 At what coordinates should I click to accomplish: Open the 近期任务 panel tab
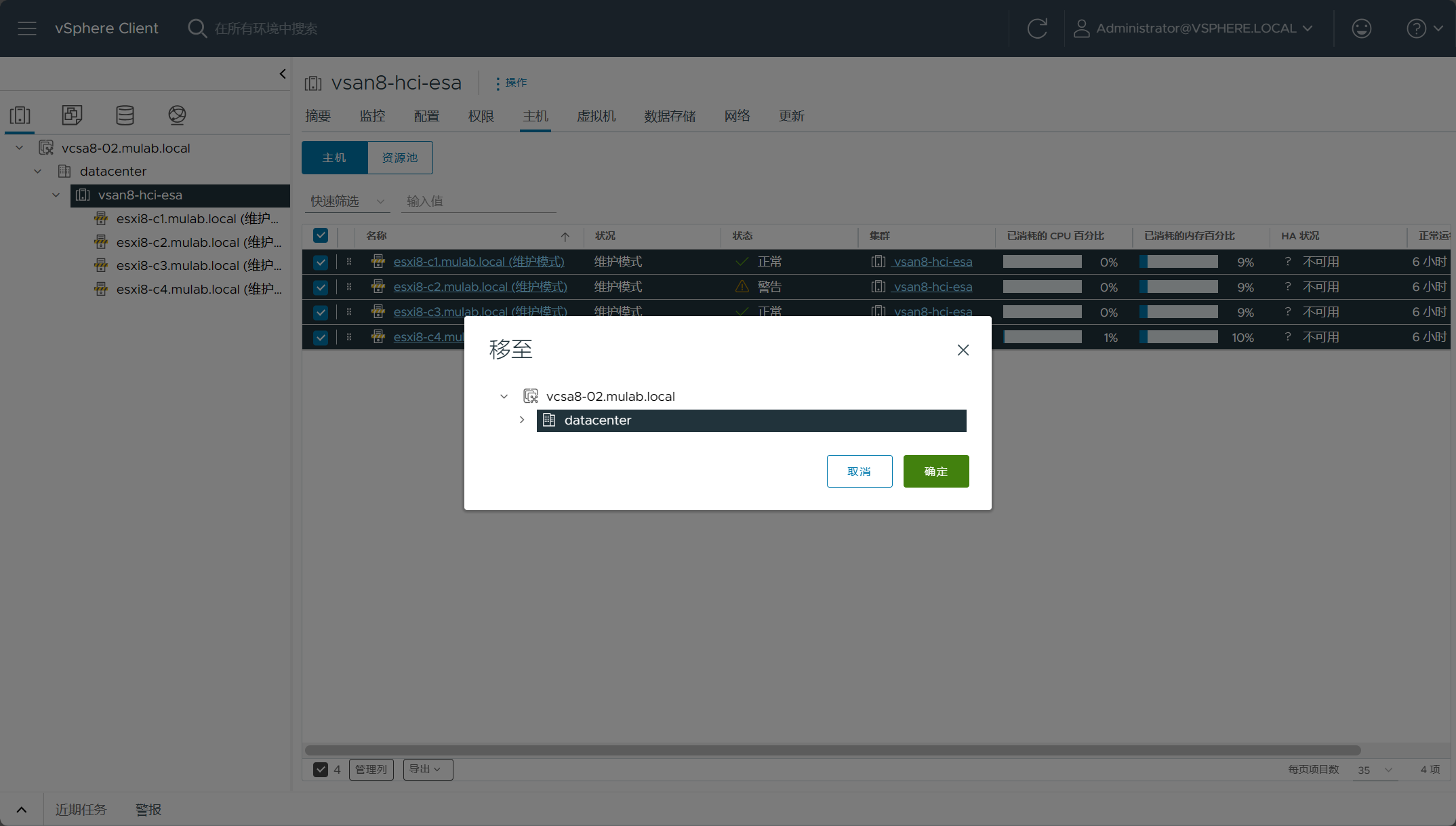(81, 810)
